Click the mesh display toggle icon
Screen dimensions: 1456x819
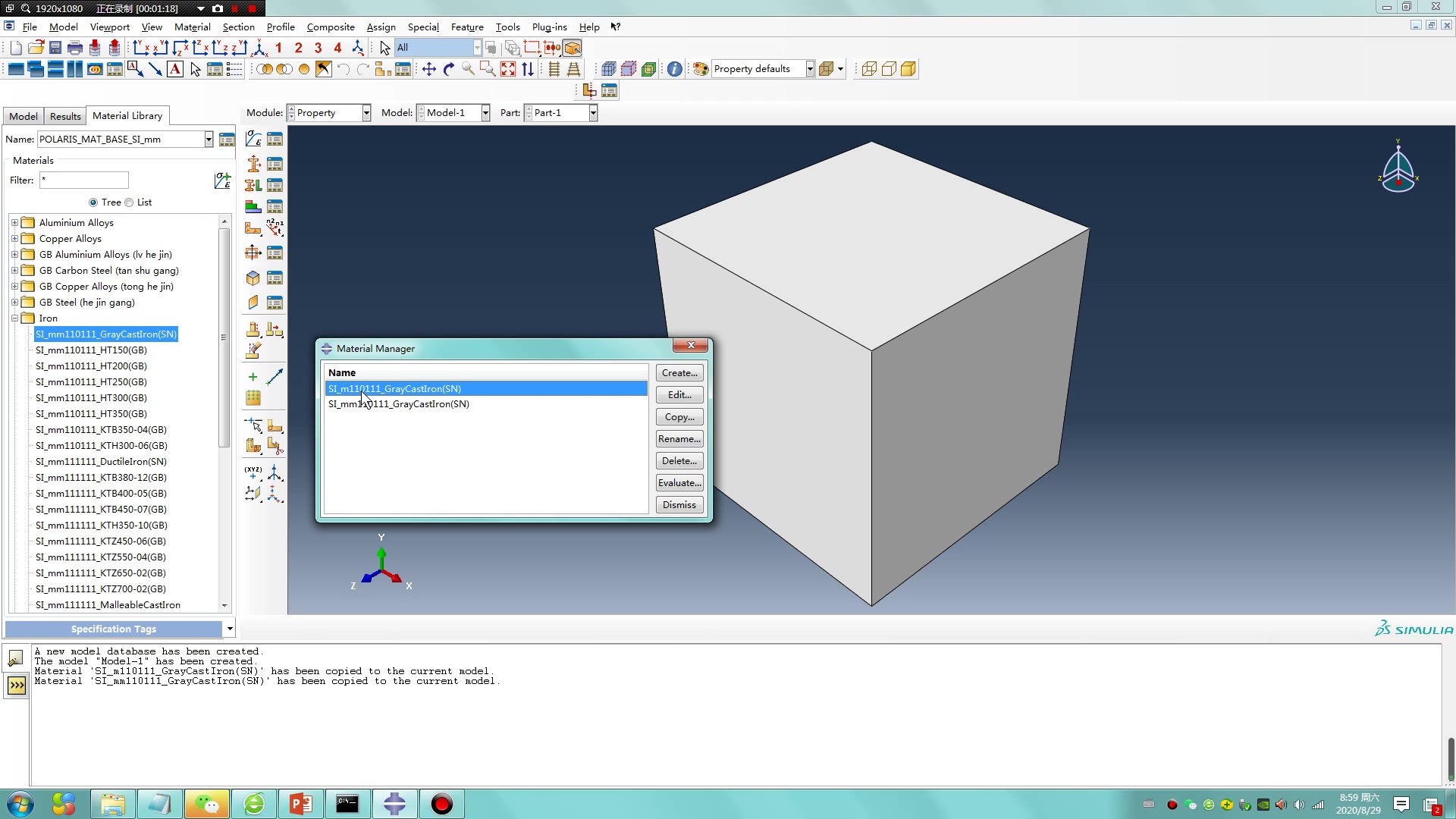tap(609, 68)
